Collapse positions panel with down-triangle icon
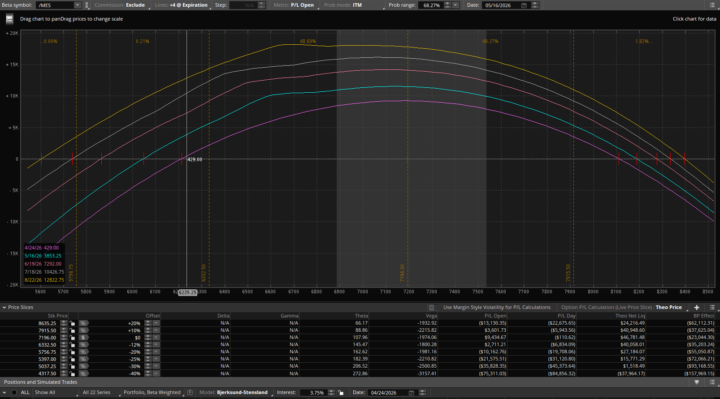720x399 pixels. 697,382
